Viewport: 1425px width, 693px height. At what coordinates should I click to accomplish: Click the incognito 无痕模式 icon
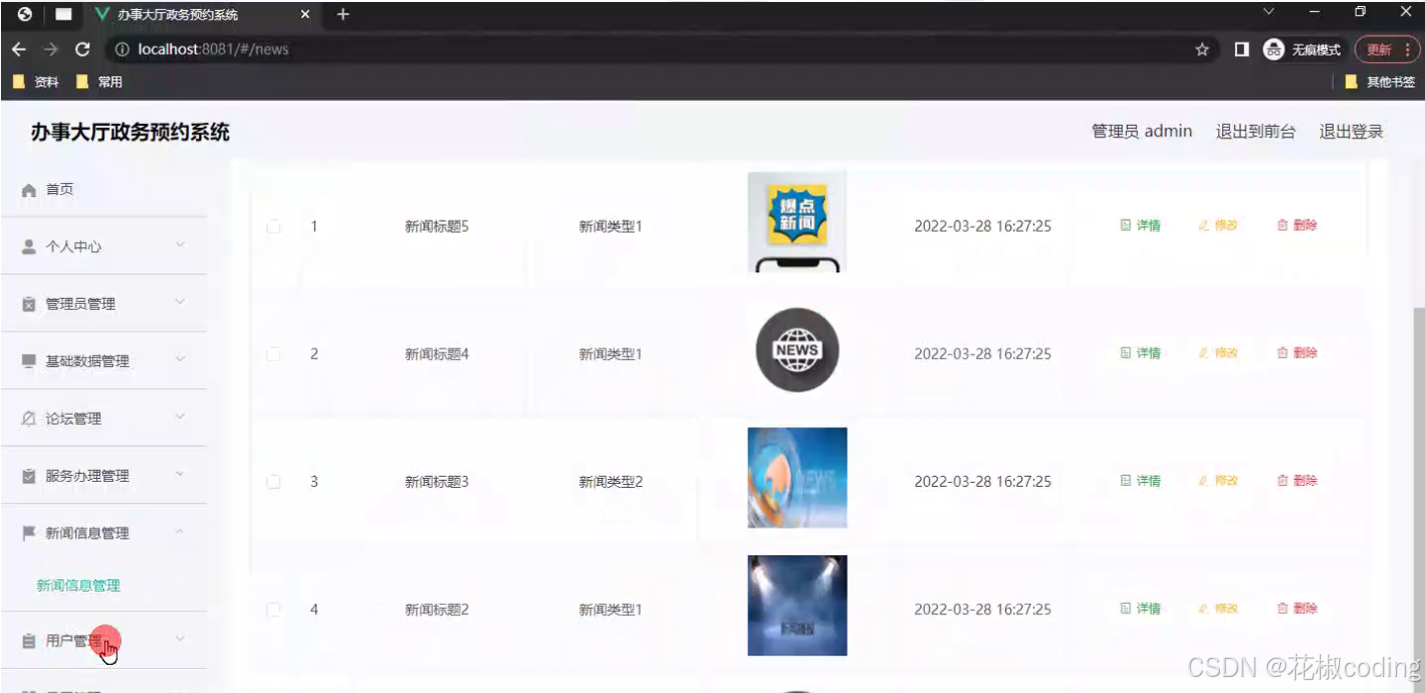pos(1273,49)
